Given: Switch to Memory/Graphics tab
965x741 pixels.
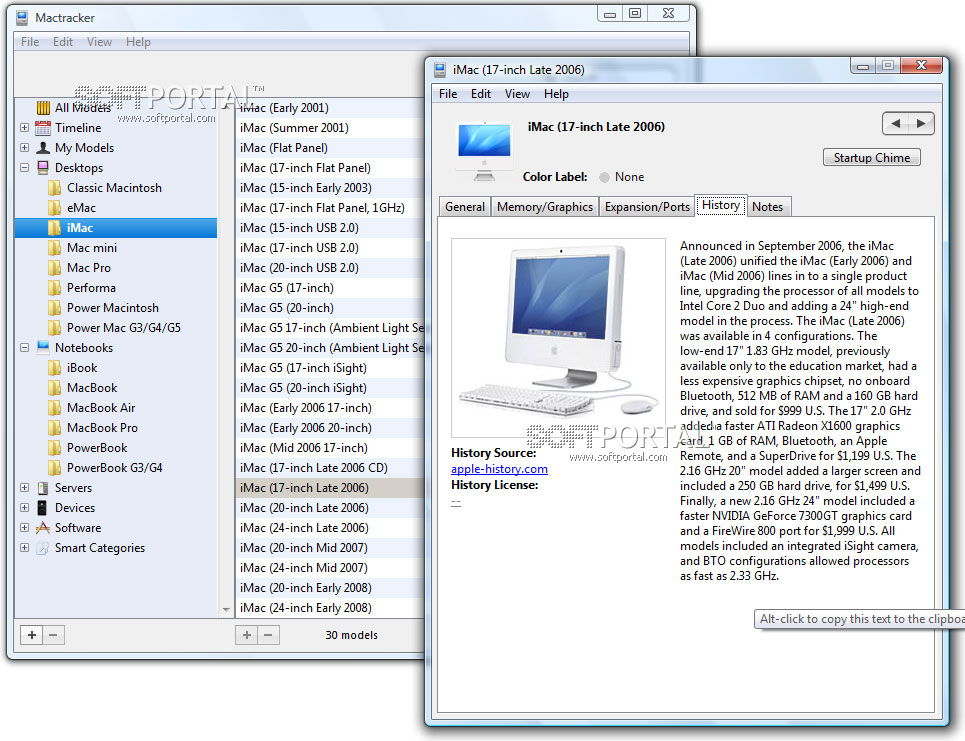Looking at the screenshot, I should (545, 207).
